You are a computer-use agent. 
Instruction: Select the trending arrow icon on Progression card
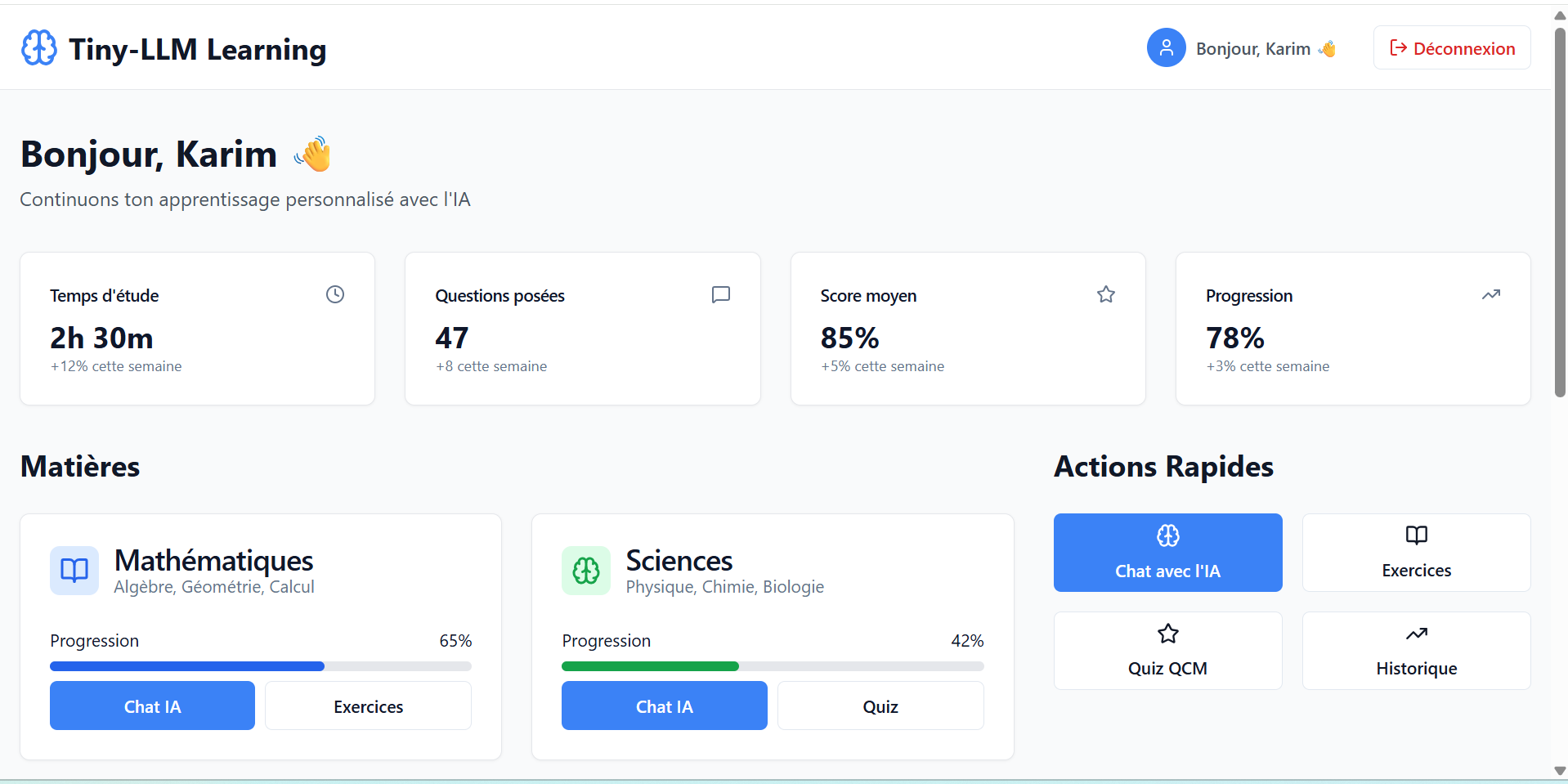click(1492, 294)
